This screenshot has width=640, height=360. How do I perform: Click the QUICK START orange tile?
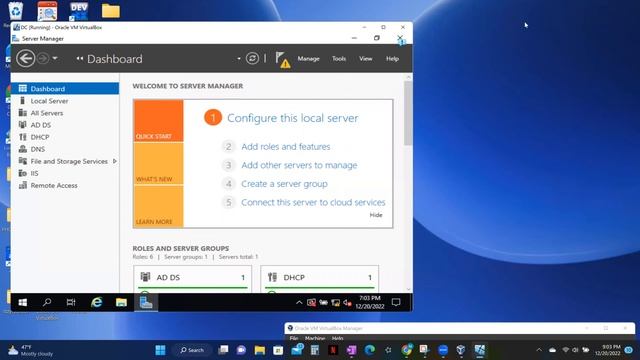(x=158, y=121)
